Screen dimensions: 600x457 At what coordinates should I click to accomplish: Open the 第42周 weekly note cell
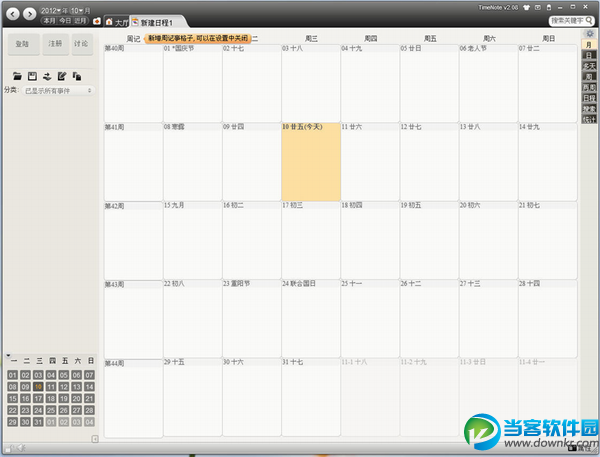point(133,241)
